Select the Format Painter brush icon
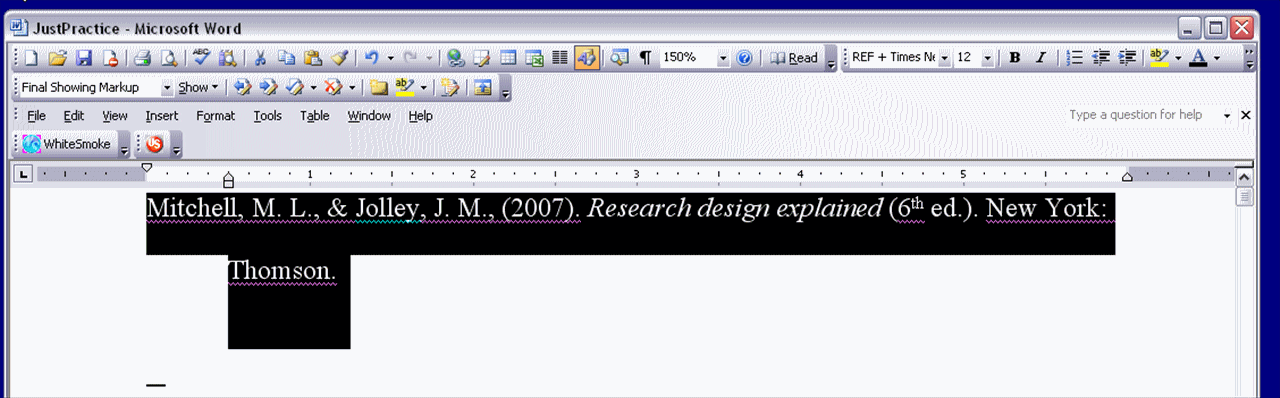The height and width of the screenshot is (398, 1280). point(339,58)
